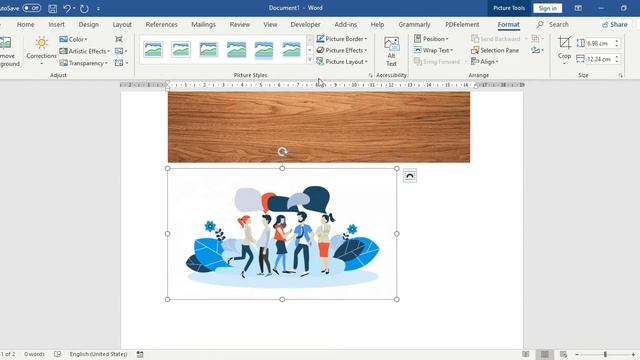
Task: Open the Position dropdown
Action: tap(431, 39)
